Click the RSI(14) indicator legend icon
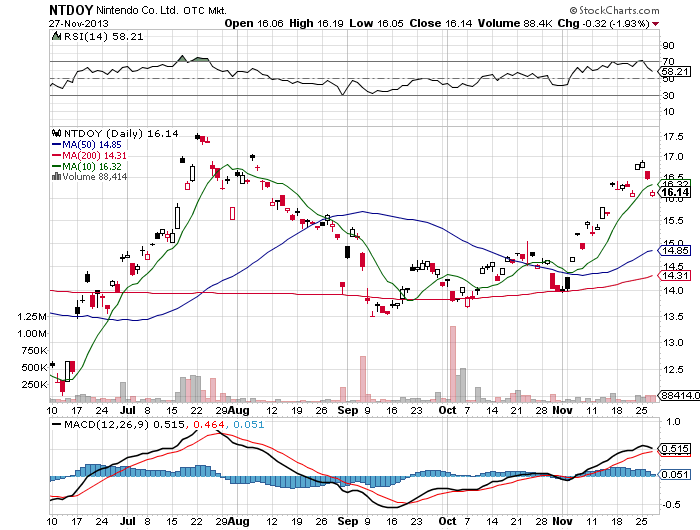The width and height of the screenshot is (700, 530). tap(55, 36)
